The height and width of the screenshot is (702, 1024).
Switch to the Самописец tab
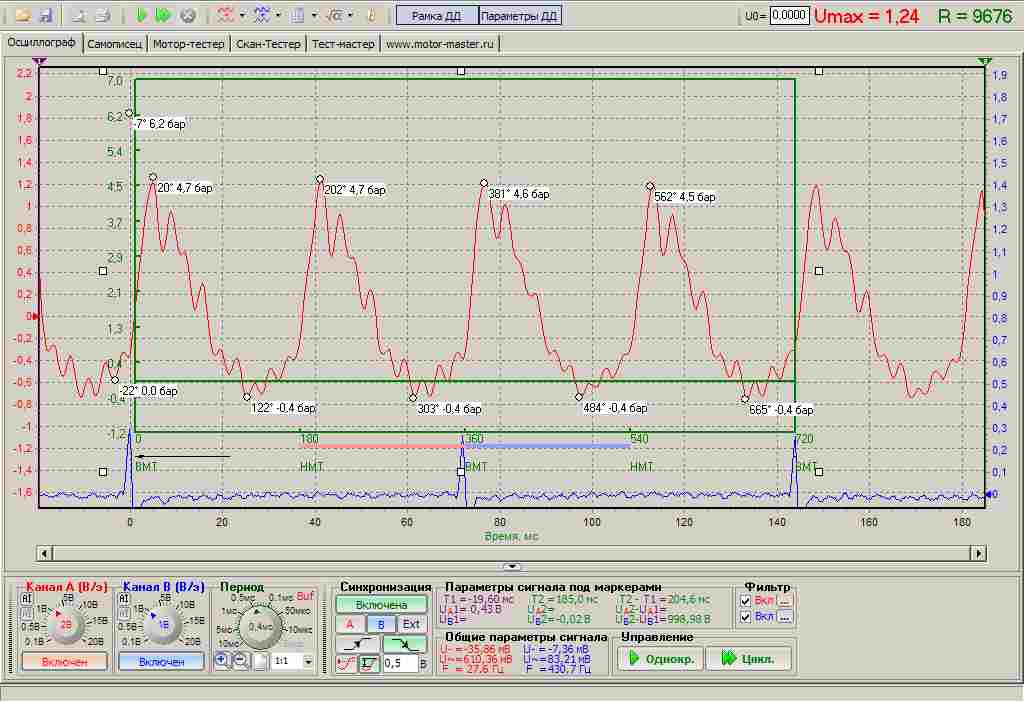[x=114, y=44]
